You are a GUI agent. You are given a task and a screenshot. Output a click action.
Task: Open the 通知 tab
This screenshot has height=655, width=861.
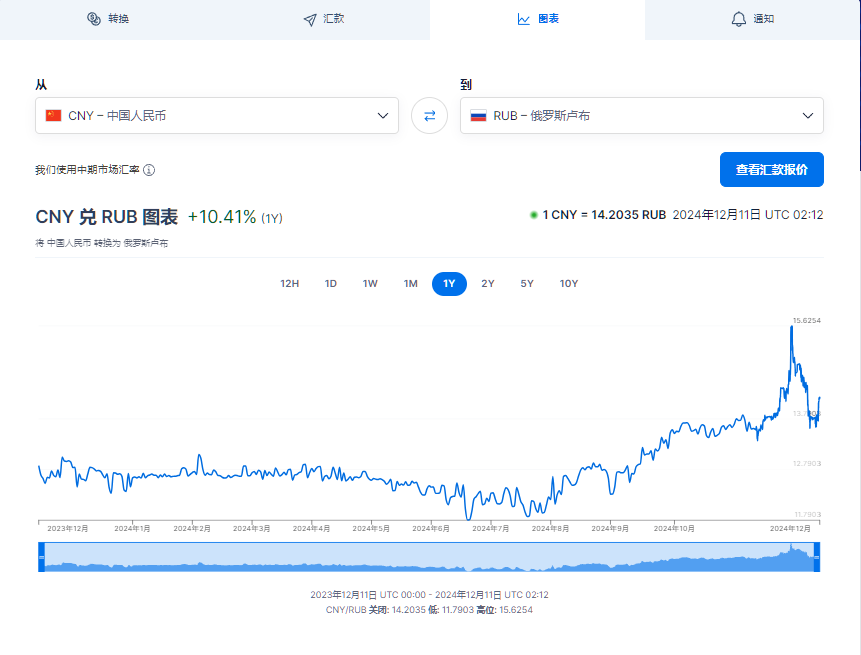(752, 19)
